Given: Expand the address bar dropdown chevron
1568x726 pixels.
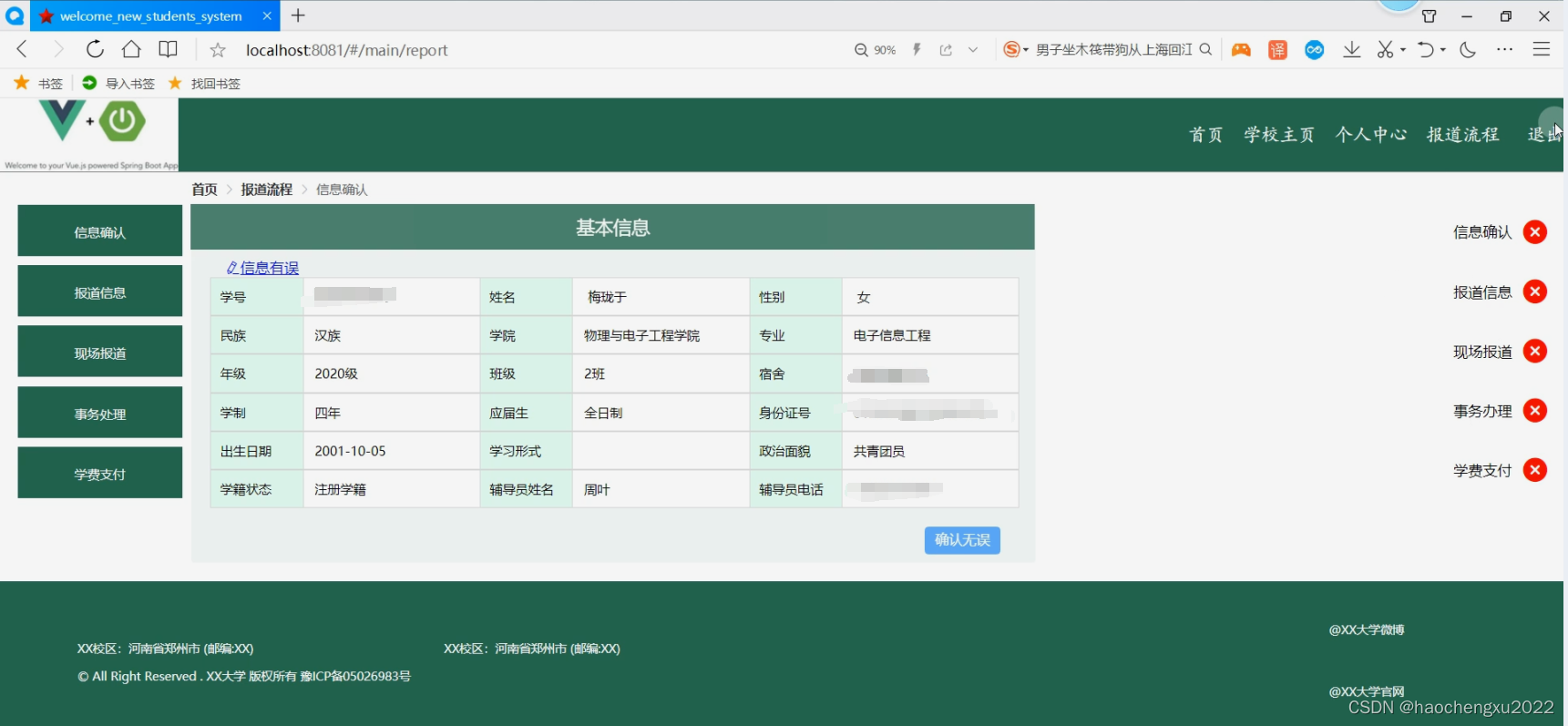Looking at the screenshot, I should tap(973, 50).
